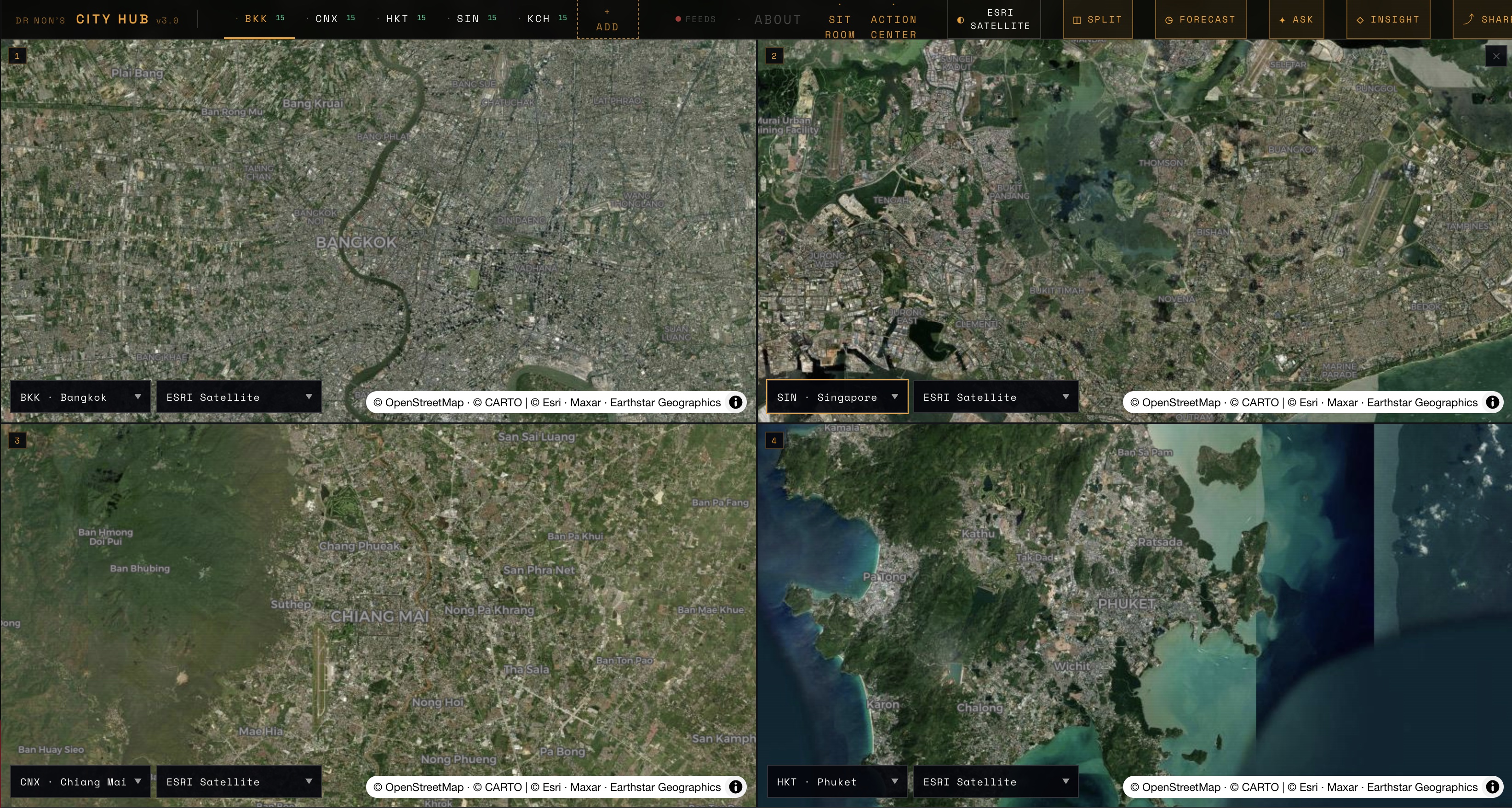Click pane number 3 badge
Image resolution: width=1512 pixels, height=808 pixels.
coord(17,440)
